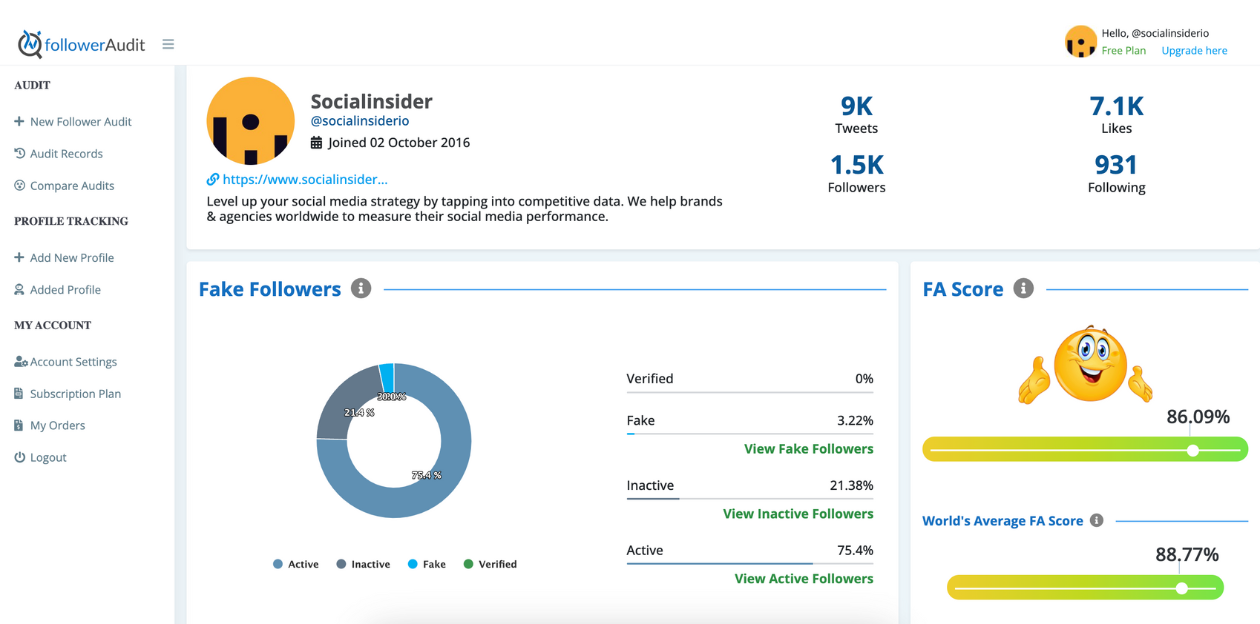Toggle the Verified legend item in the chart
This screenshot has height=624, width=1260.
click(490, 564)
